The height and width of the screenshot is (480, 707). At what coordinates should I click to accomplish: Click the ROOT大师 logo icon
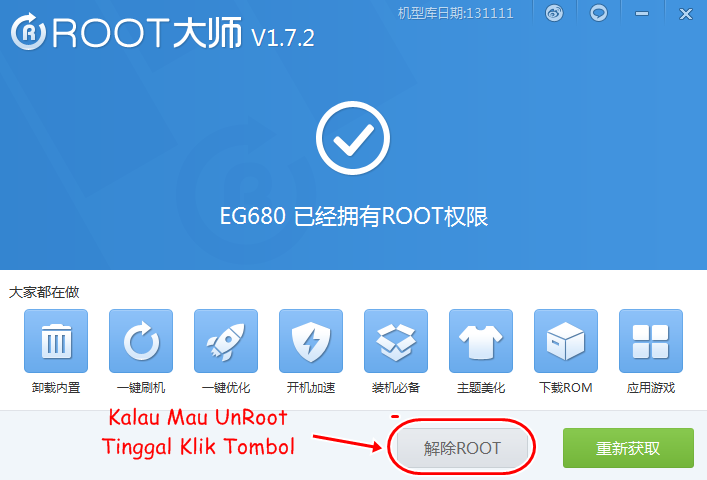pyautogui.click(x=28, y=32)
